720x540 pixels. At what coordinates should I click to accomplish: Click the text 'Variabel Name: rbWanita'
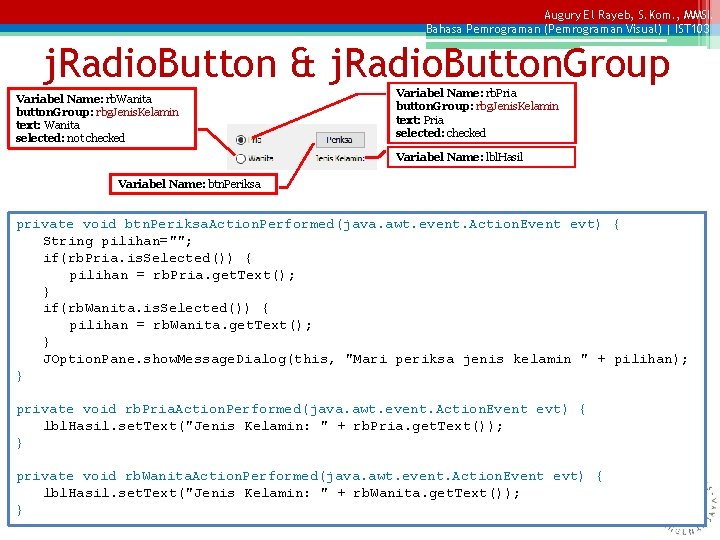click(84, 99)
